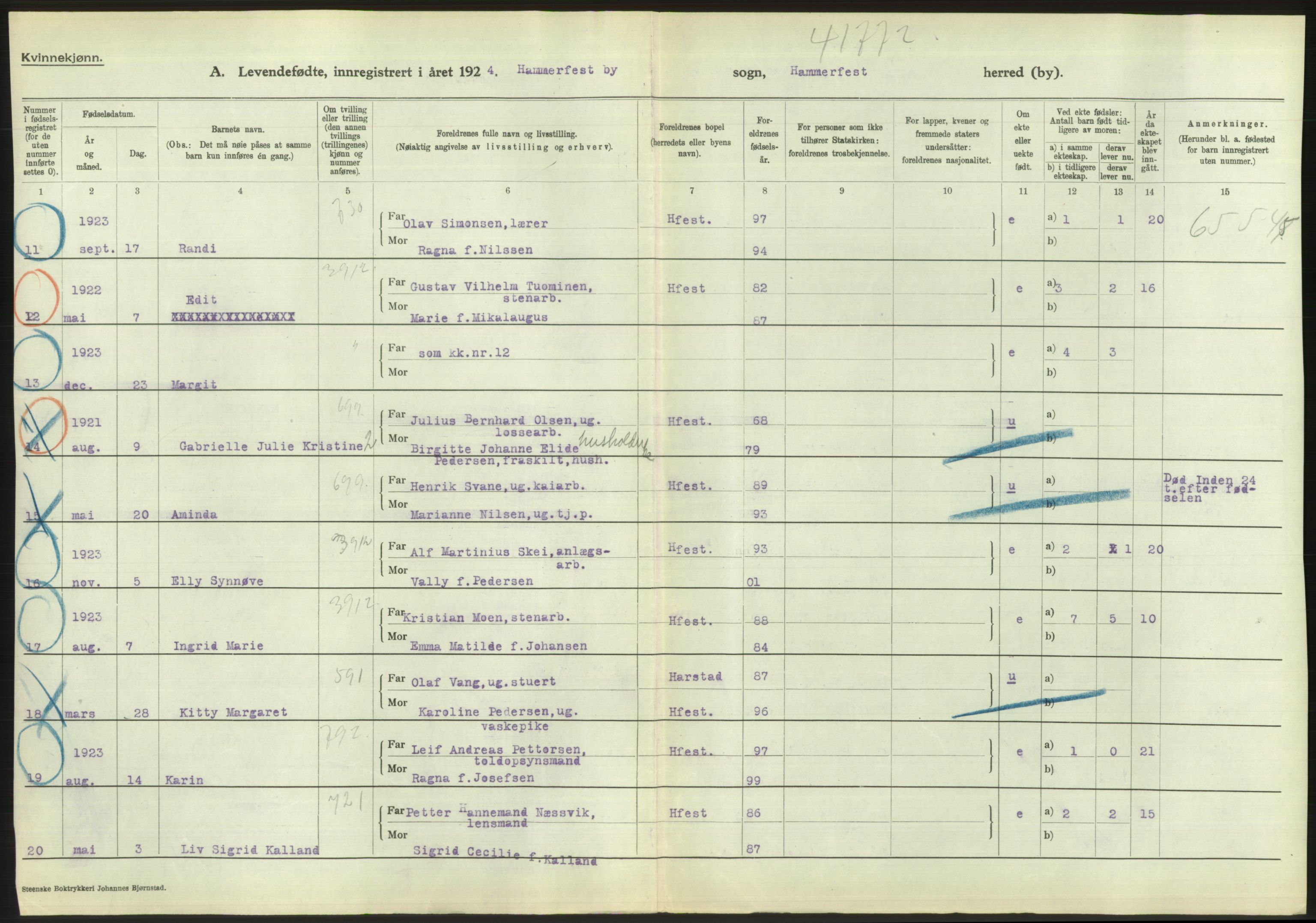Click mother entry "Ragna f.Josefsen"

(x=472, y=778)
